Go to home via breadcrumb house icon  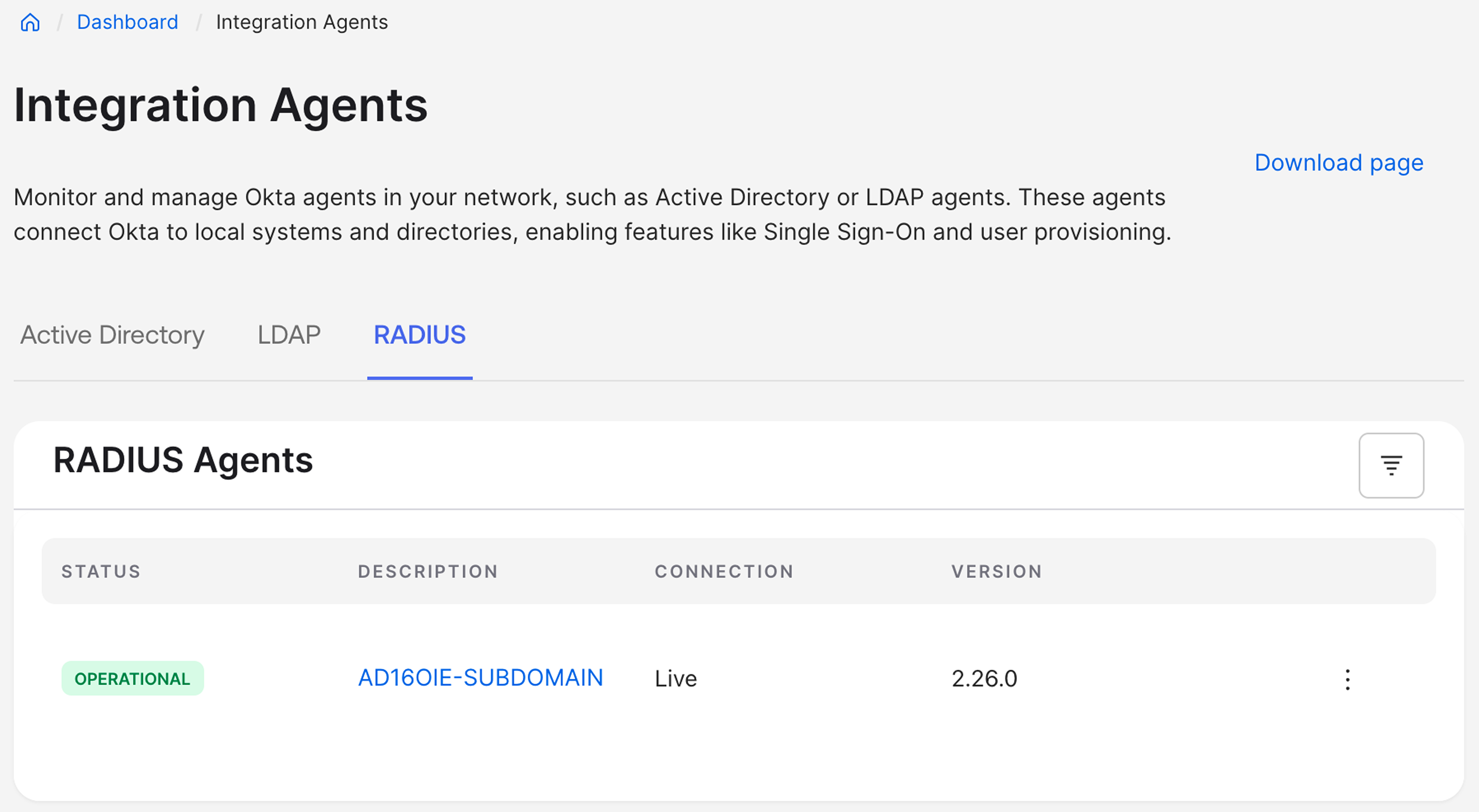click(x=30, y=23)
